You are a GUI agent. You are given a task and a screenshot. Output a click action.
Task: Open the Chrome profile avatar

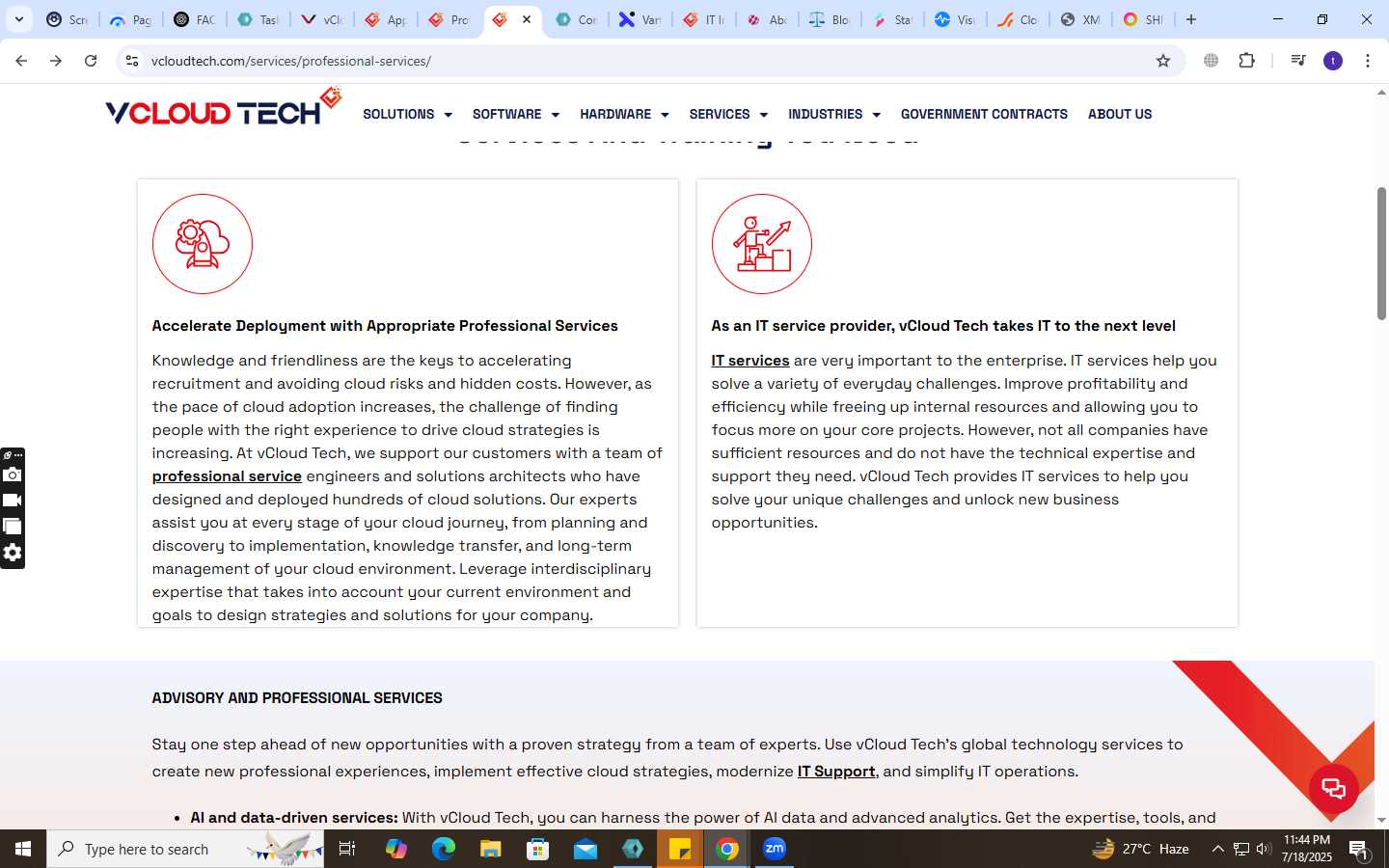coord(1333,61)
